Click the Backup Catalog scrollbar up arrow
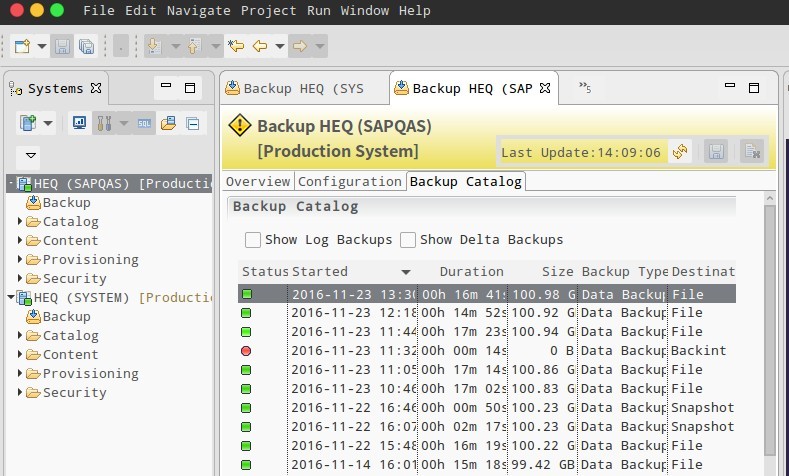The image size is (789, 476). (769, 198)
